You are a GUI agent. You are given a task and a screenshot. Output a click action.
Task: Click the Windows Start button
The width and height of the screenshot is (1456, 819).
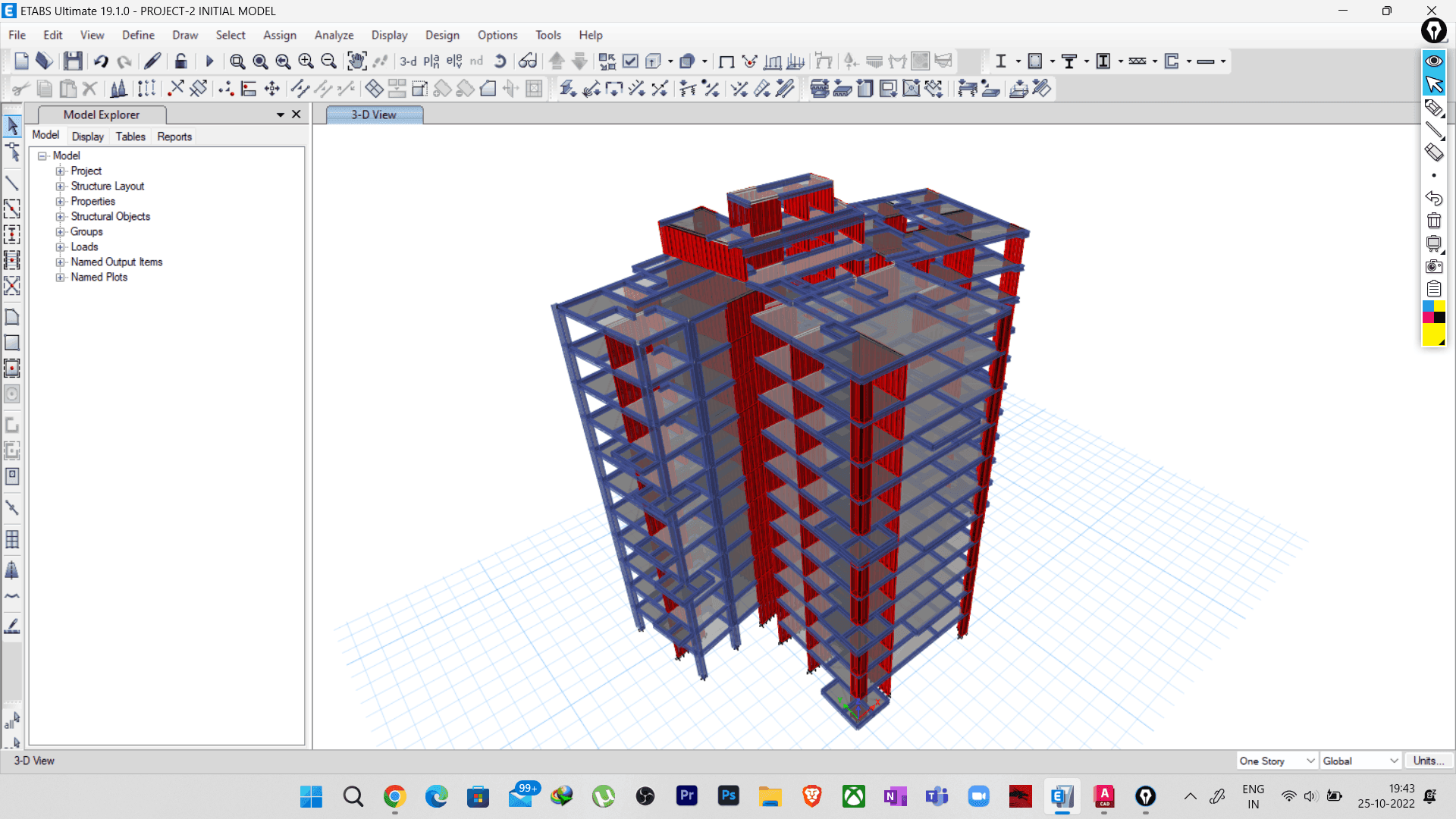tap(311, 796)
